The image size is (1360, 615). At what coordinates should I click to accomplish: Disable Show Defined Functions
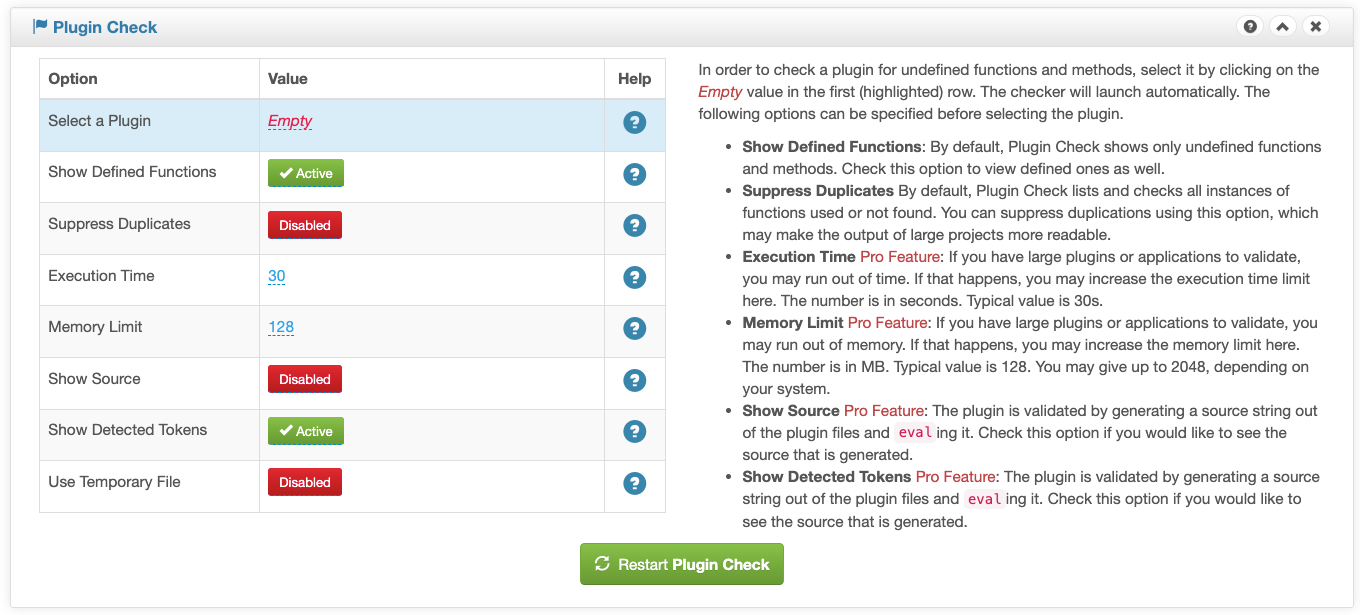click(x=305, y=173)
